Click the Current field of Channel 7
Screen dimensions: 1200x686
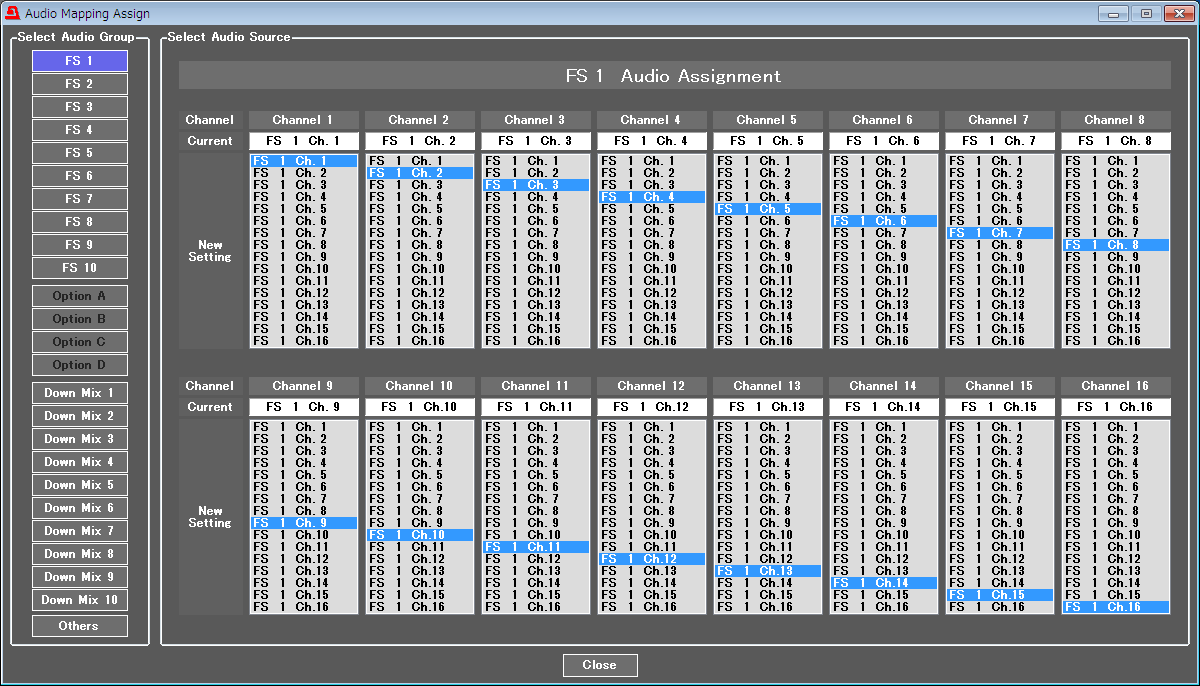(999, 141)
